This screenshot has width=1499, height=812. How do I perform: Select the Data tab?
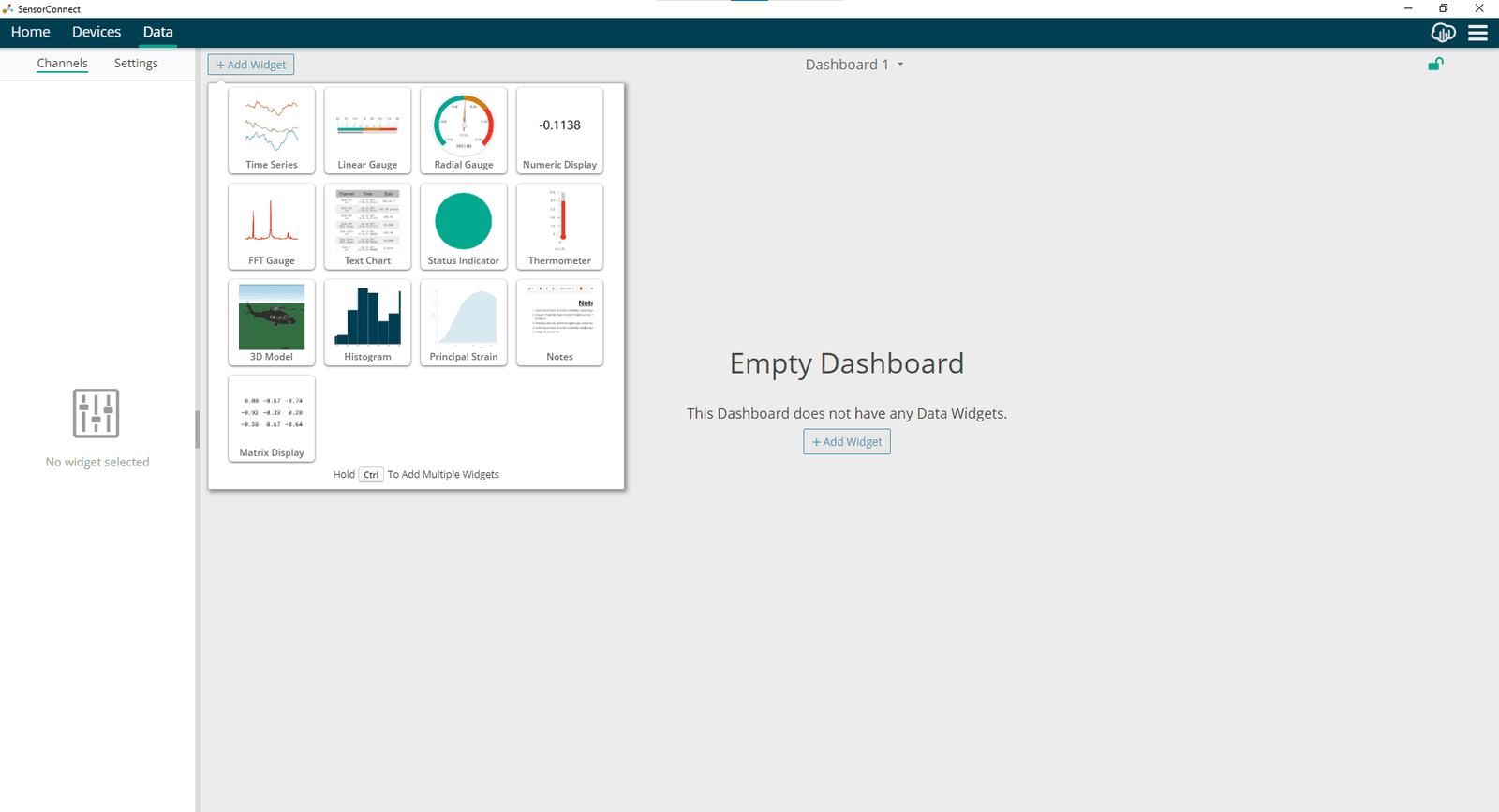[x=158, y=32]
